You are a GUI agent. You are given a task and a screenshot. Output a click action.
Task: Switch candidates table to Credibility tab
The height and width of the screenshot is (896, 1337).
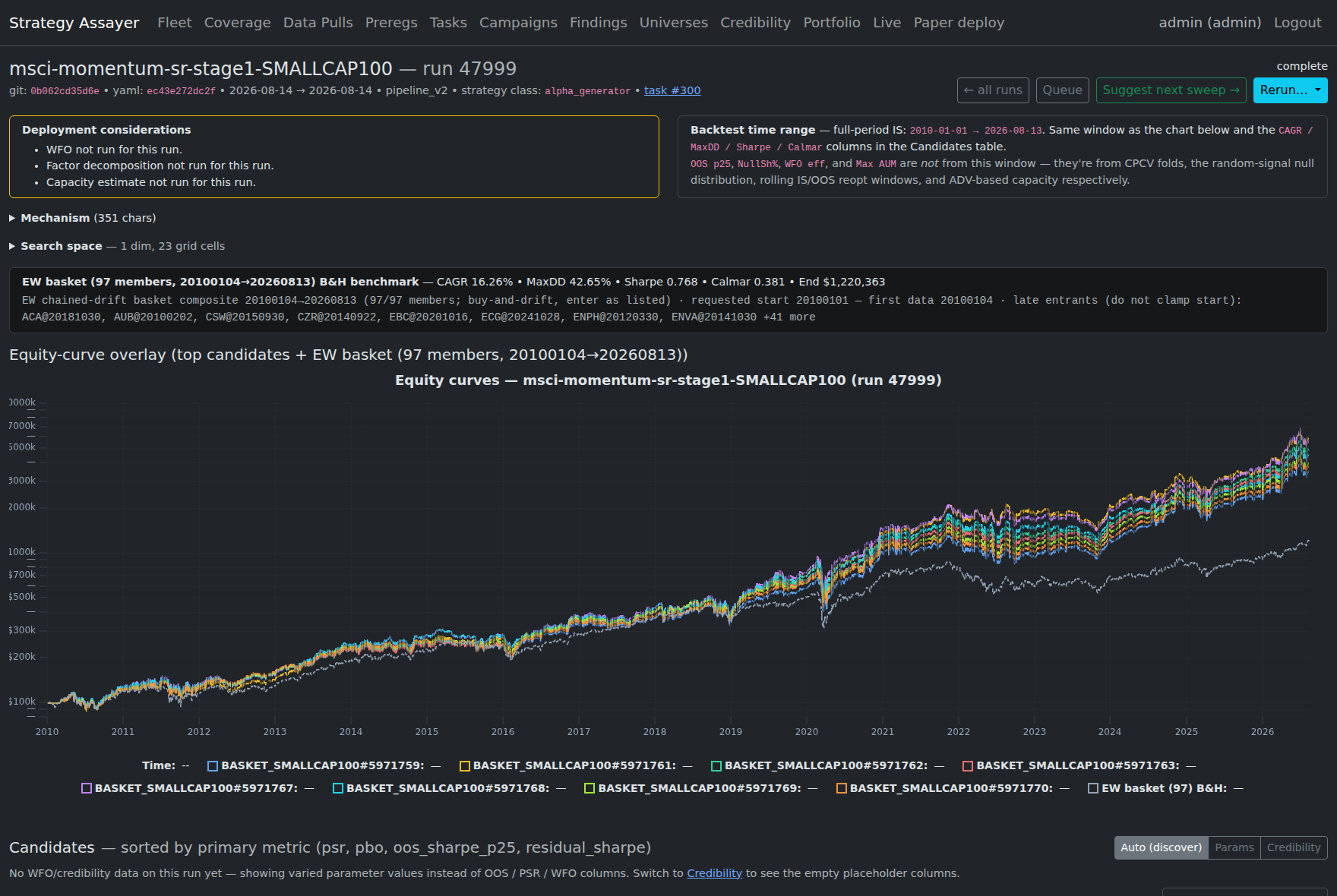[x=1293, y=847]
